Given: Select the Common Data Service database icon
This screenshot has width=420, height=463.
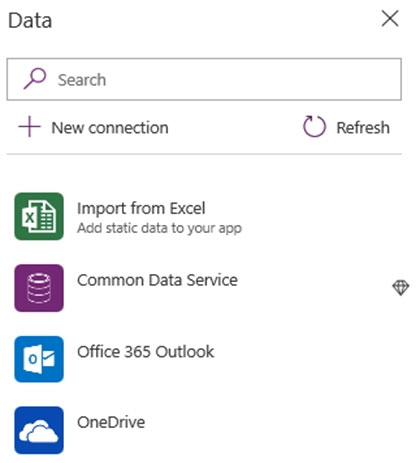Looking at the screenshot, I should pos(39,288).
